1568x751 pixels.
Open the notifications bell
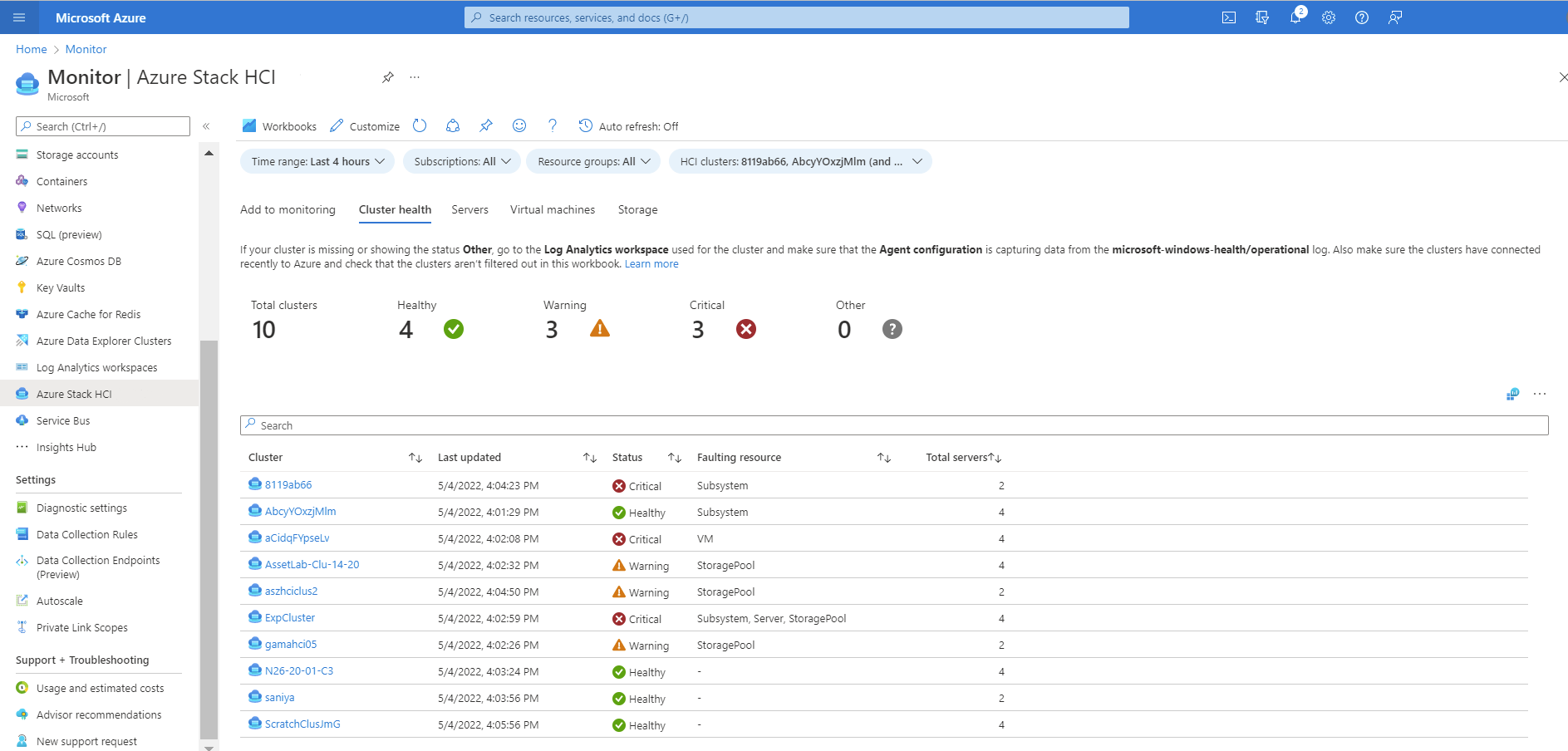1295,17
